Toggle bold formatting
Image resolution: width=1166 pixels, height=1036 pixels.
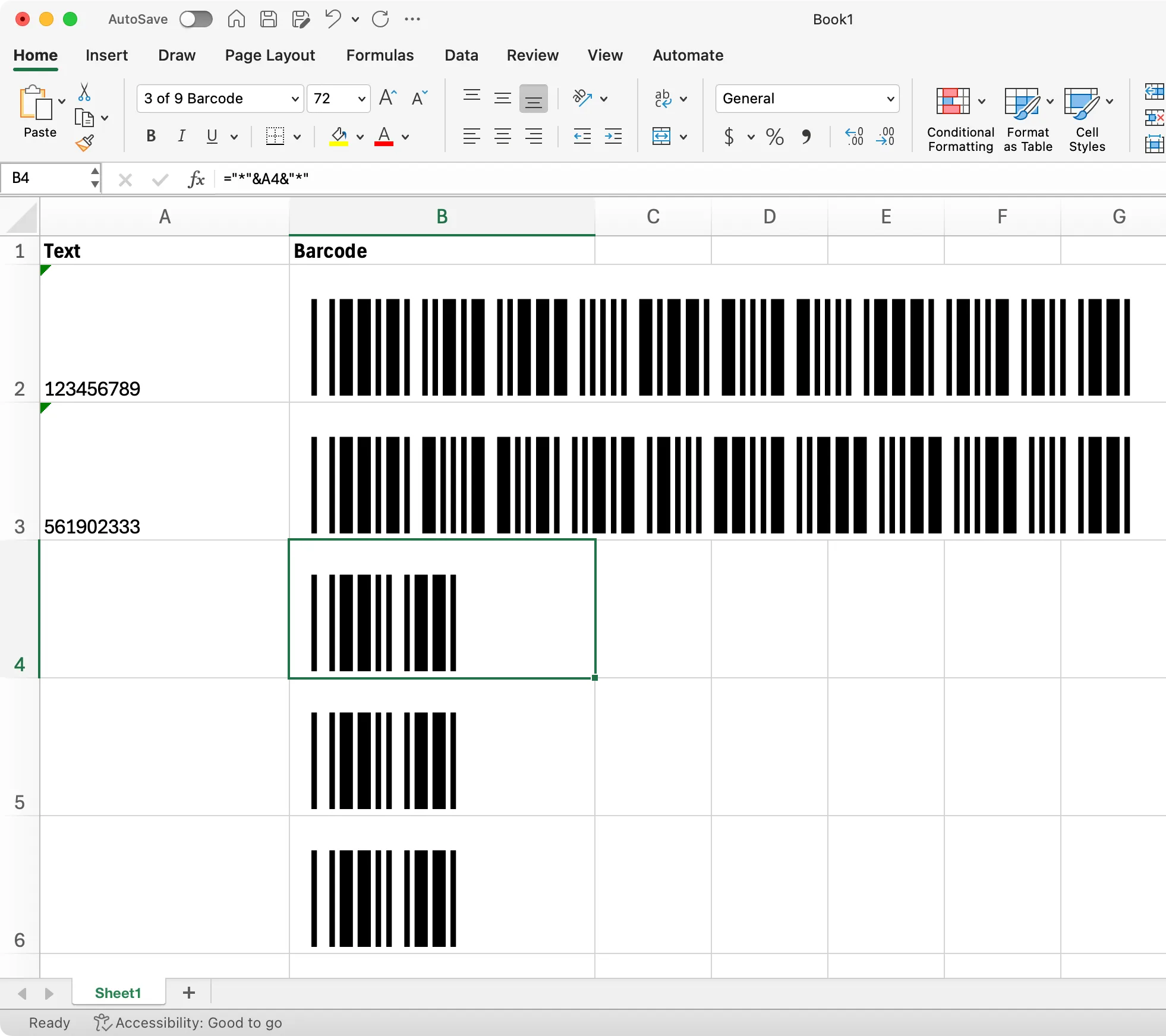click(x=150, y=137)
